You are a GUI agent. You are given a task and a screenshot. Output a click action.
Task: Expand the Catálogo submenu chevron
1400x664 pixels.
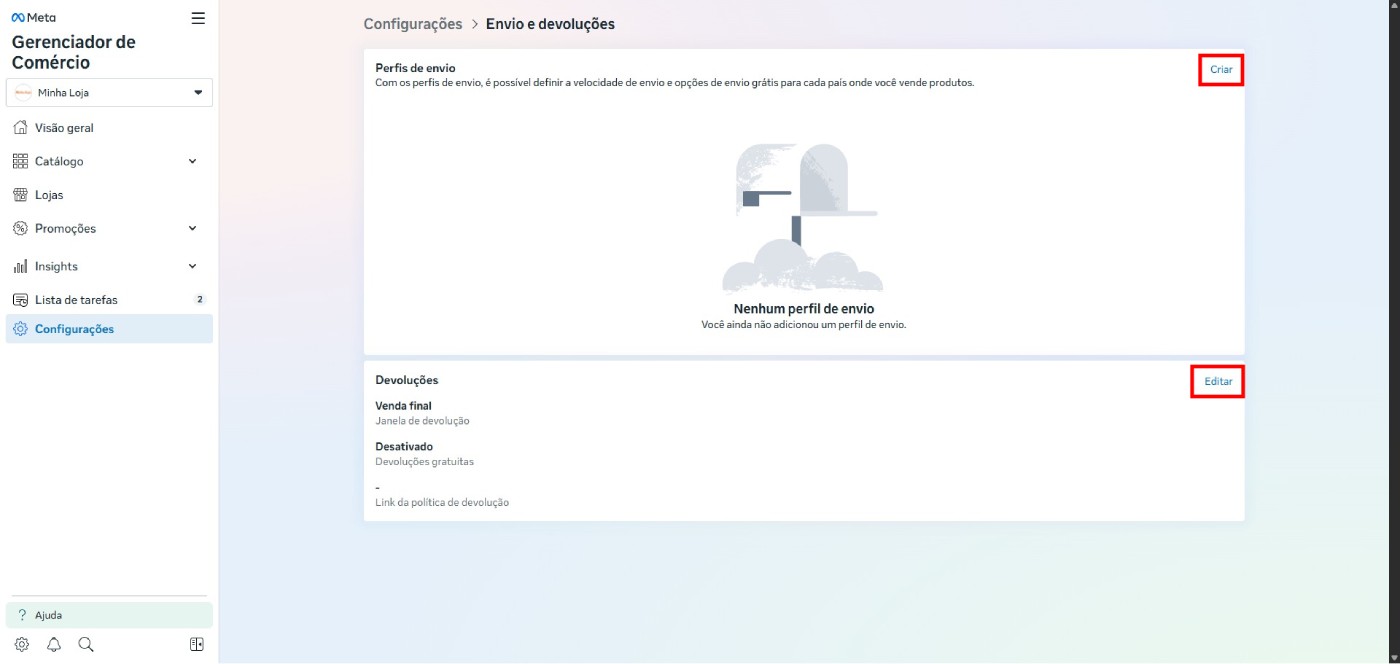point(193,161)
